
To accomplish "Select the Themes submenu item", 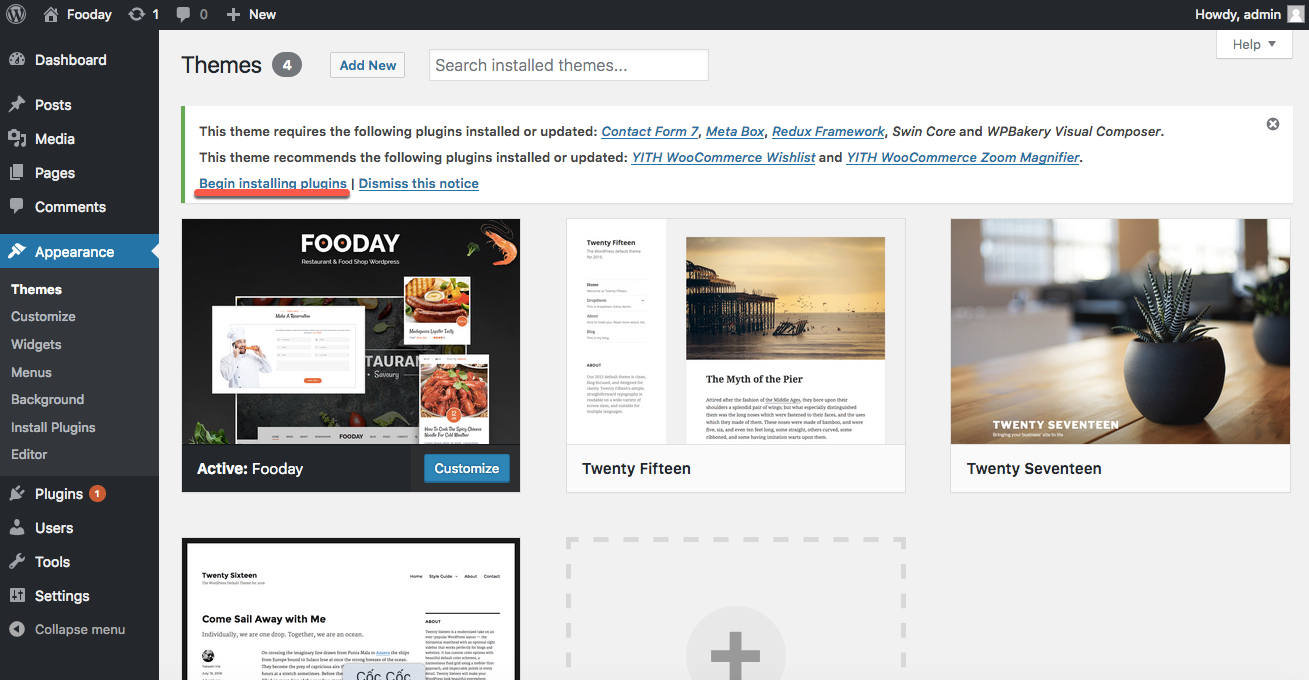I will pos(37,289).
